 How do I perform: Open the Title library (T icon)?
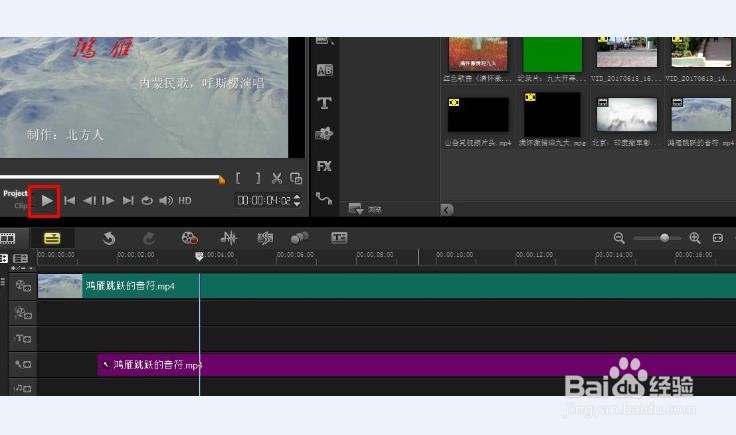pos(324,103)
